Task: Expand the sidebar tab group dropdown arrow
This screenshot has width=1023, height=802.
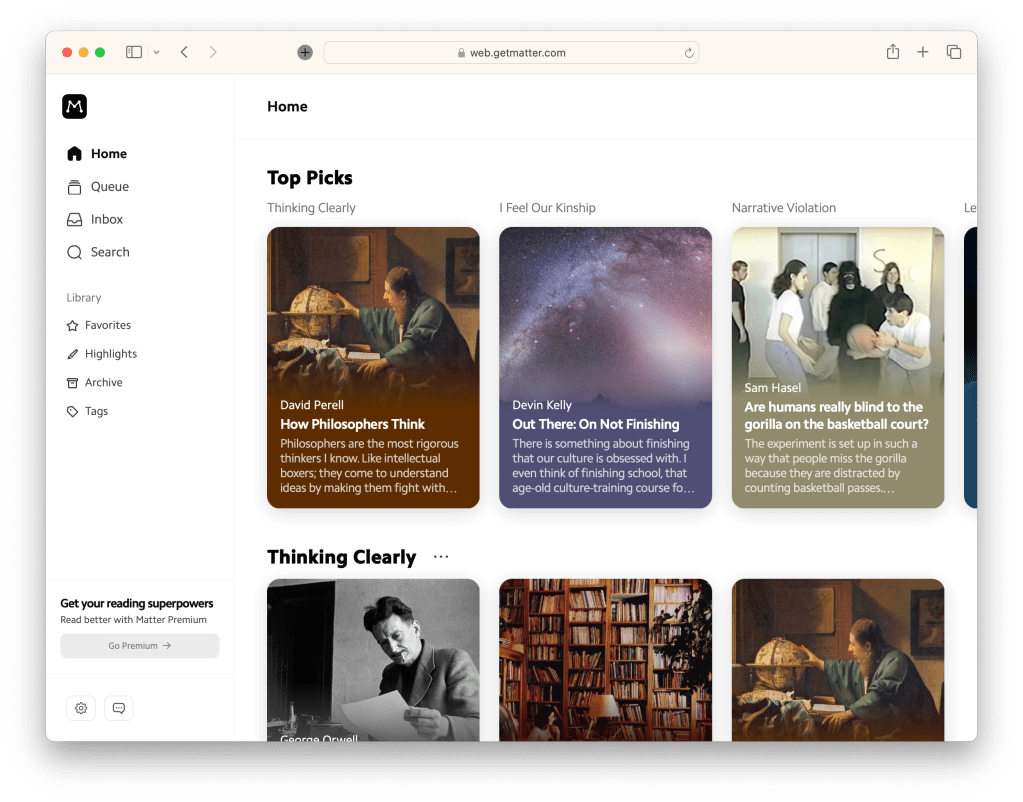Action: coord(157,53)
